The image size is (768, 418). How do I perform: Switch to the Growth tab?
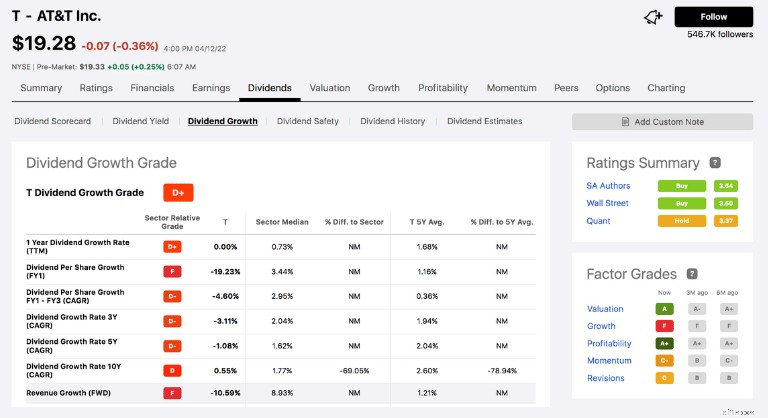[x=384, y=88]
